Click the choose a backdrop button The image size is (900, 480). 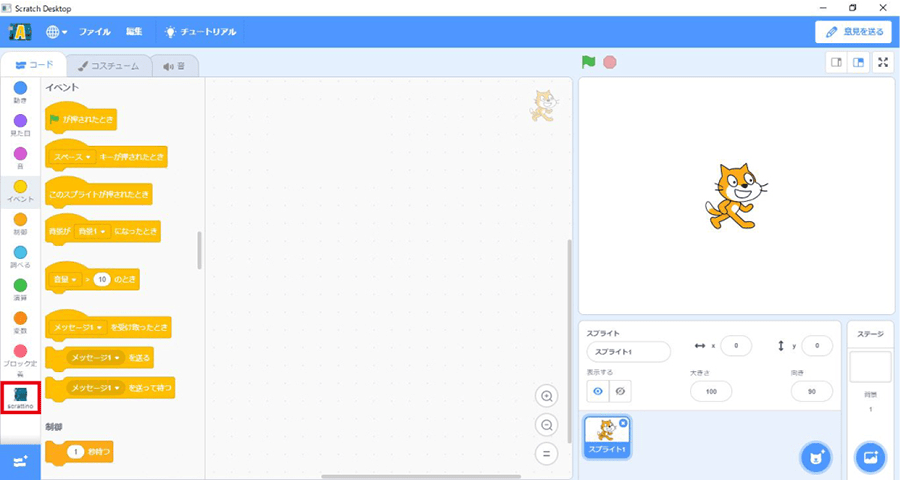tap(870, 458)
